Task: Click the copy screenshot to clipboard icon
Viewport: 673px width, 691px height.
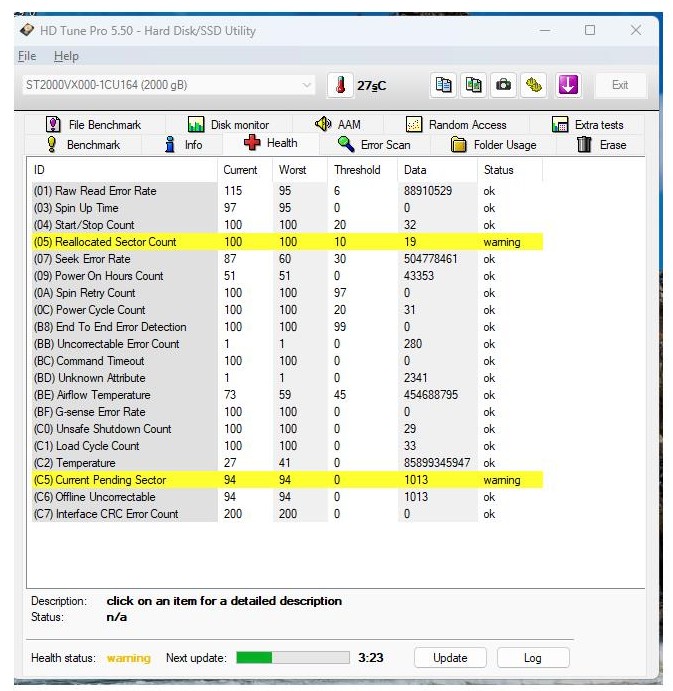Action: 474,85
